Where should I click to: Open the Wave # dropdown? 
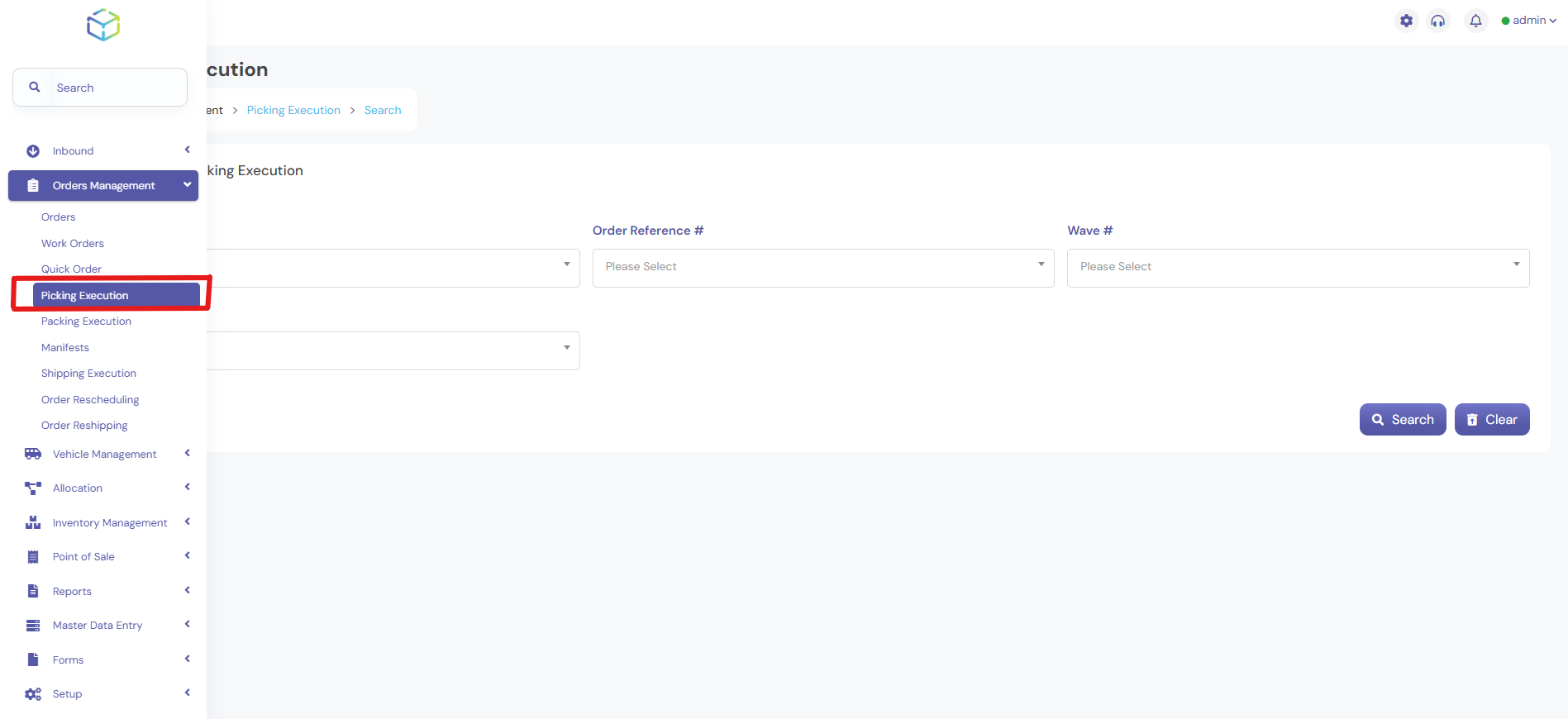pos(1297,268)
